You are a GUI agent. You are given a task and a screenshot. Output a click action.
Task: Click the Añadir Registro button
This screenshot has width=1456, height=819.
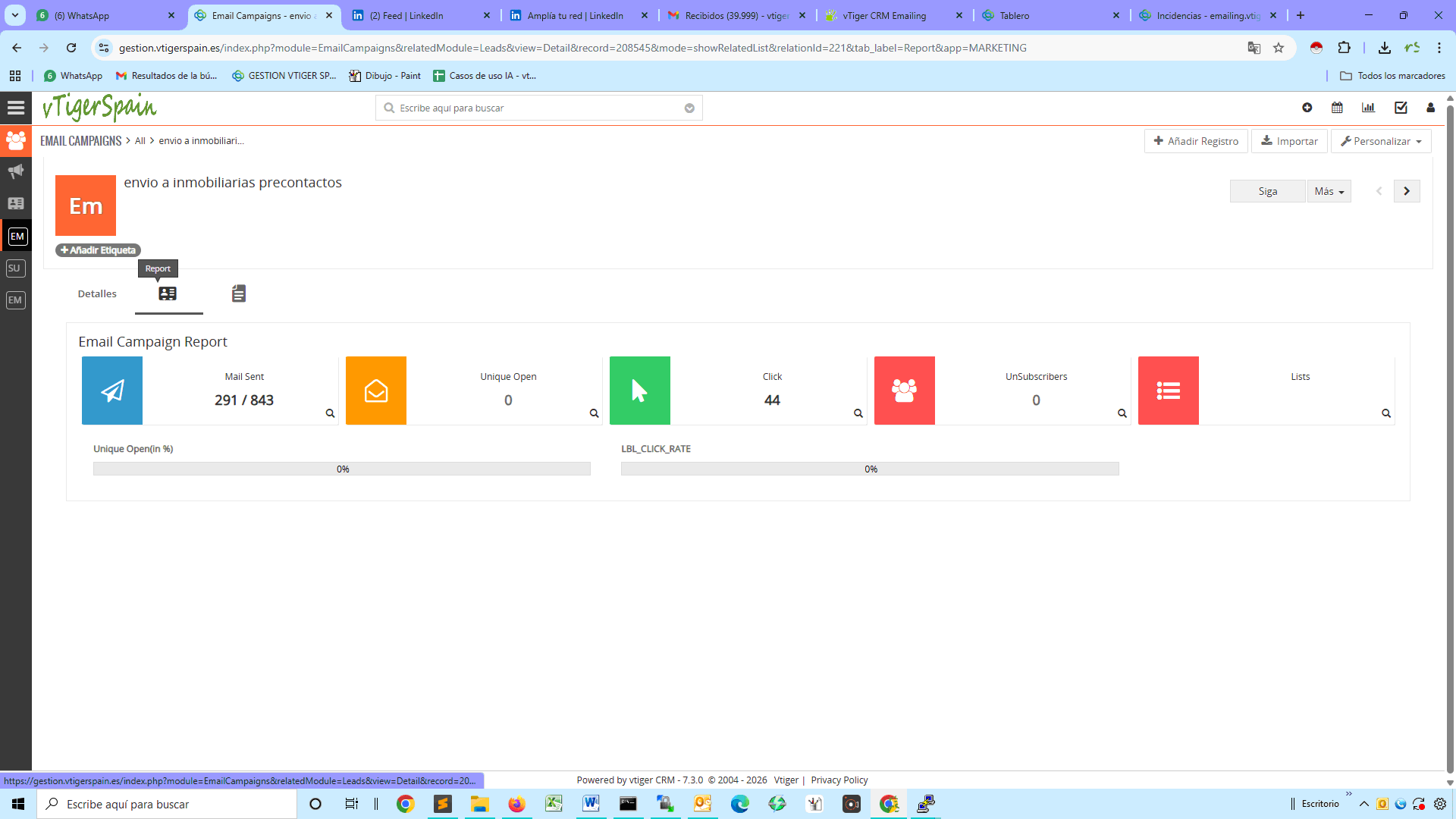click(x=1196, y=140)
